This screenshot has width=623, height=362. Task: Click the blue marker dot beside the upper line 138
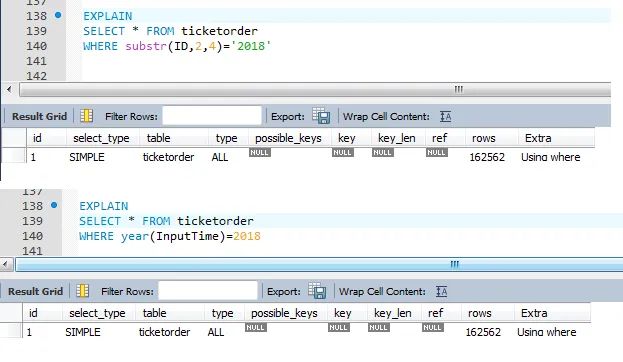(x=58, y=15)
